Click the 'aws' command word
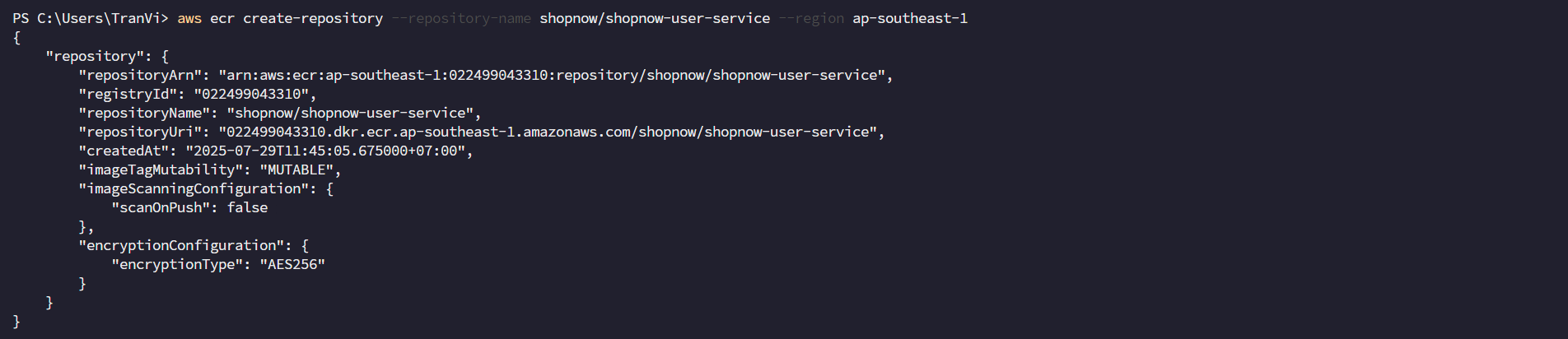The height and width of the screenshot is (339, 1568). coord(189,18)
